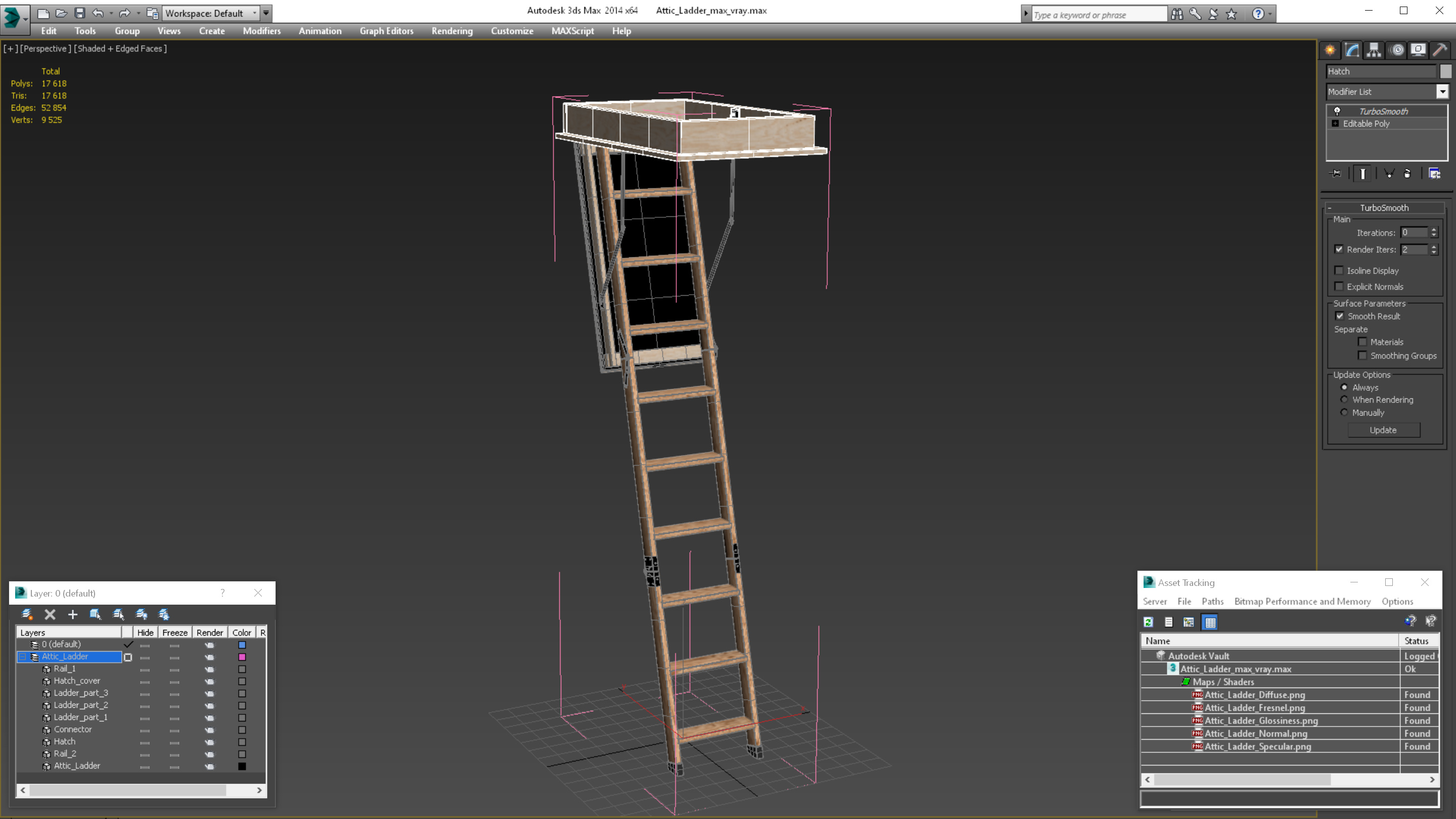Click the Status column header in Asset Tracking
Screen dimensions: 1456x819
(x=1418, y=641)
